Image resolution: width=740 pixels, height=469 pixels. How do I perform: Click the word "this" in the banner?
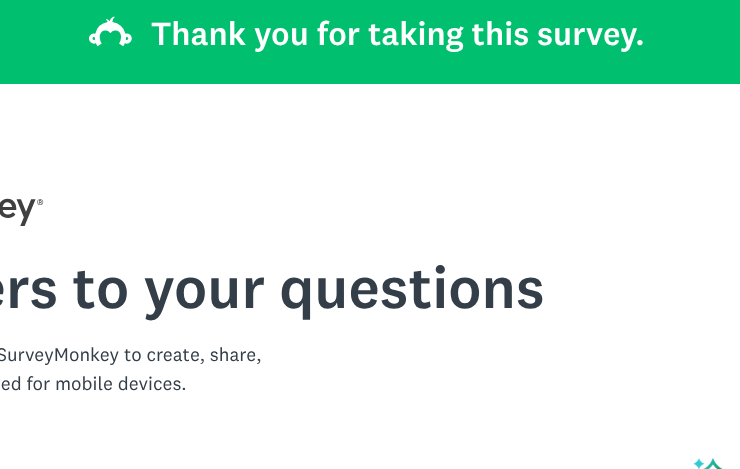coord(499,36)
